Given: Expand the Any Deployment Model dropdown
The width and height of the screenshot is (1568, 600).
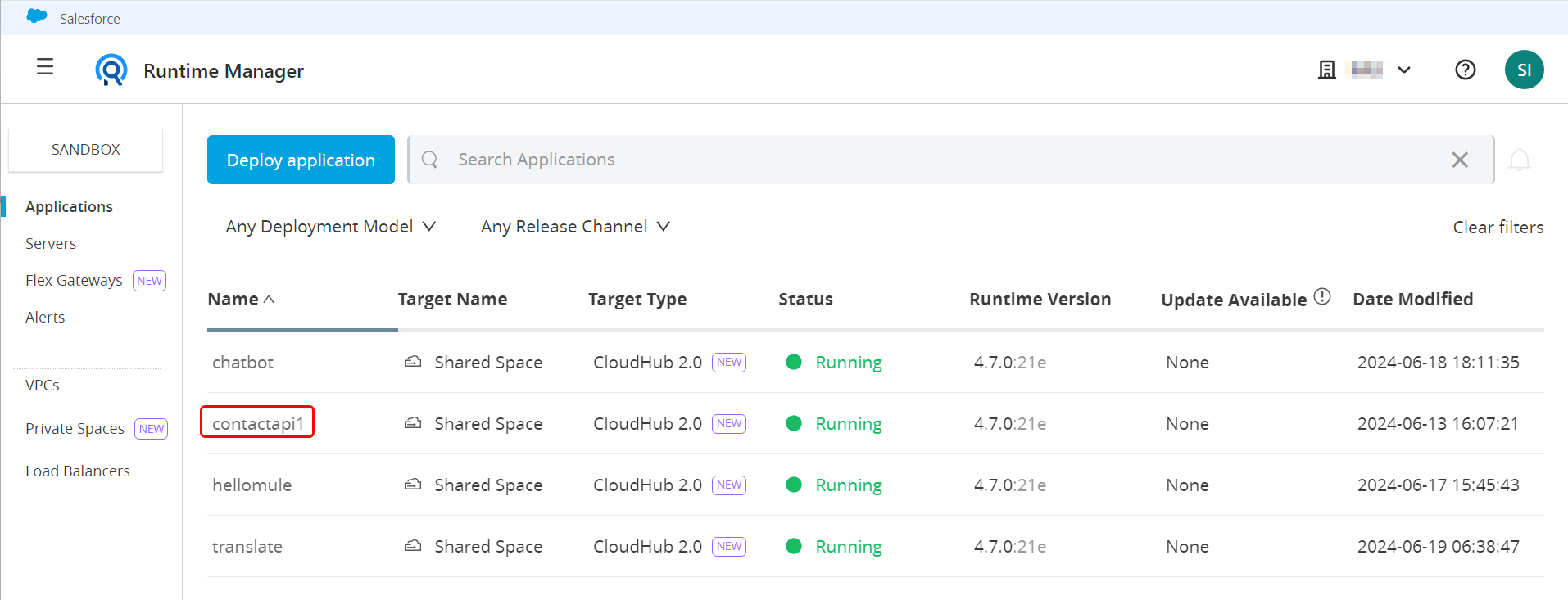Looking at the screenshot, I should [x=330, y=227].
